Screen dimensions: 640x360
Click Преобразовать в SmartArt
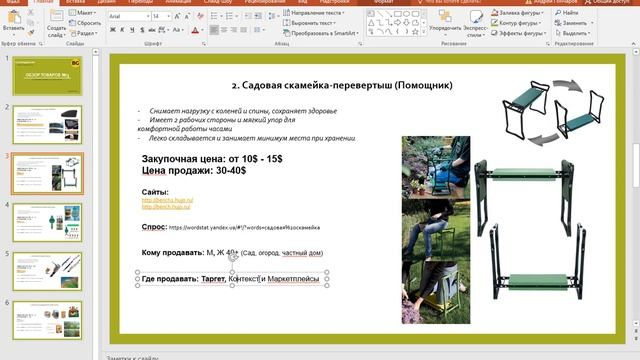click(x=321, y=33)
